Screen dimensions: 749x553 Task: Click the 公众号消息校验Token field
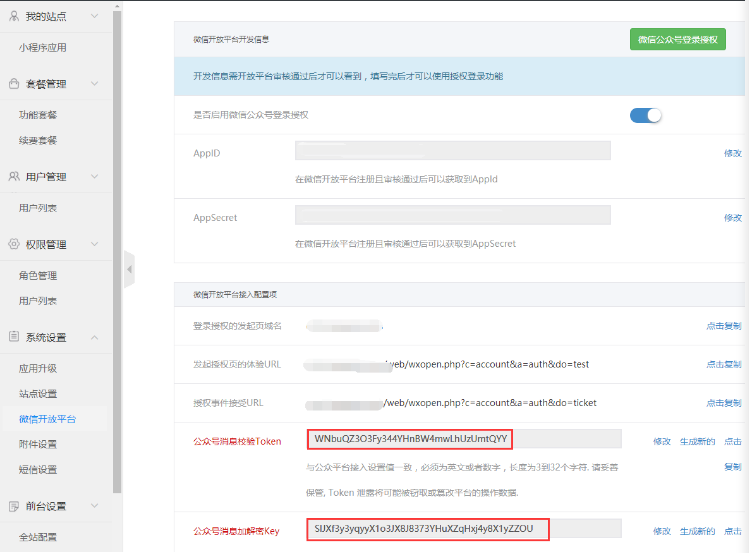[x=464, y=439]
